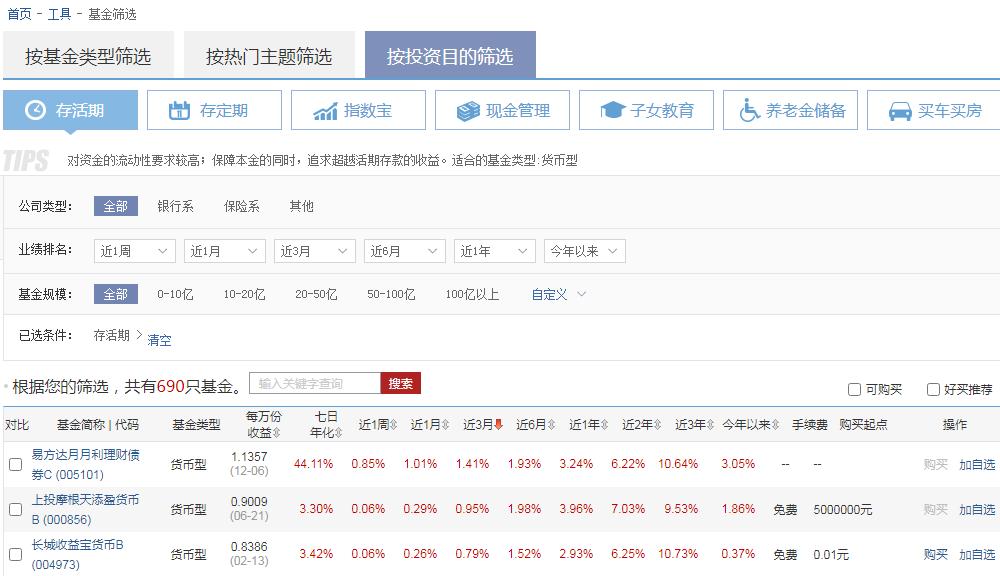The width and height of the screenshot is (1000, 576).
Task: Open the 今年以来 ranking dropdown
Action: pyautogui.click(x=583, y=251)
